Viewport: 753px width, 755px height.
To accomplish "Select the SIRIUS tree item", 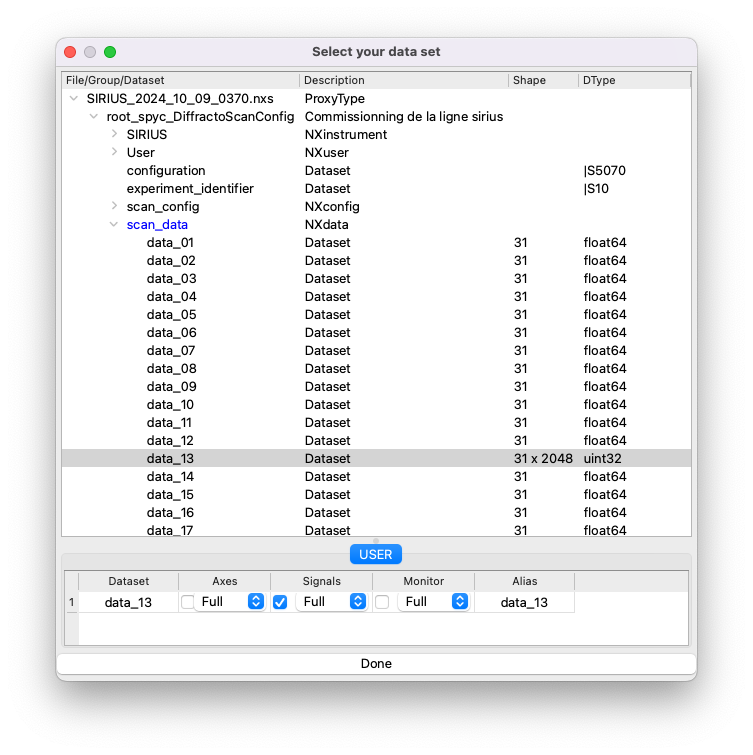I will [x=147, y=135].
